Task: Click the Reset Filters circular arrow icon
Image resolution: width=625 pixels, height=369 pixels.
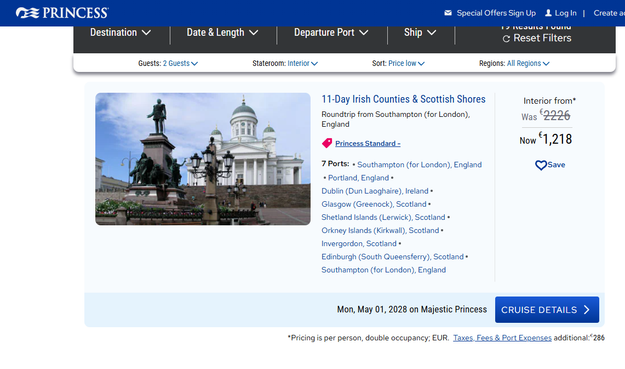Action: (506, 39)
